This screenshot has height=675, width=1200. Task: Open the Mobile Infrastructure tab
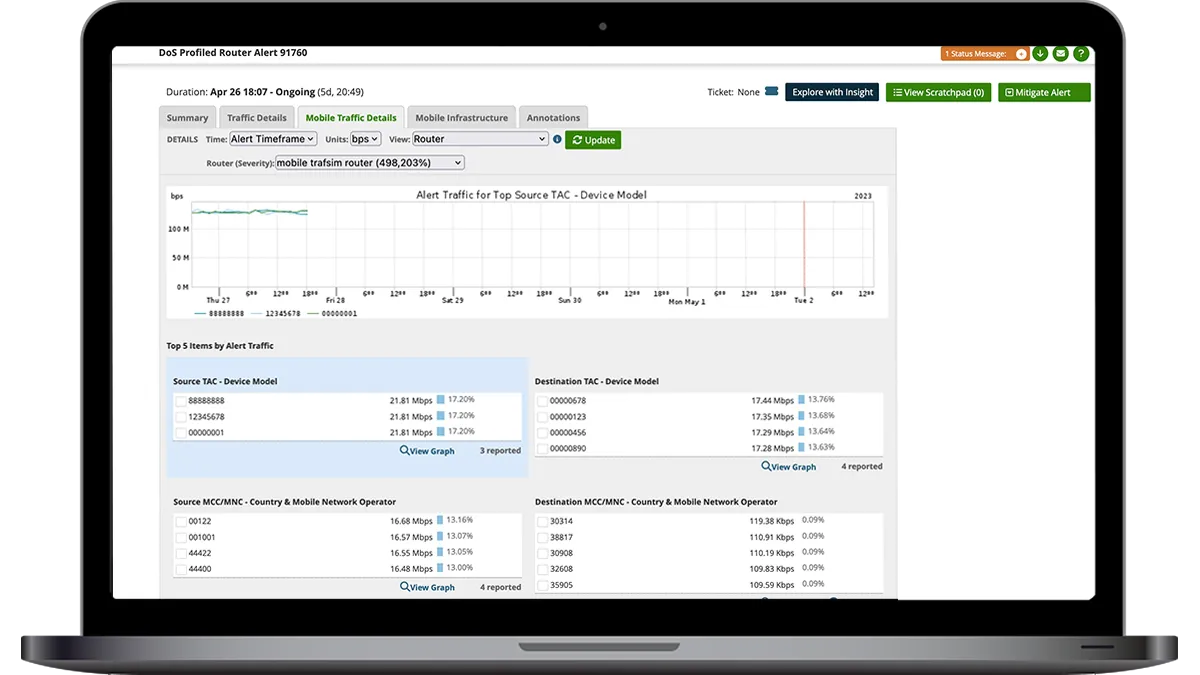pos(461,117)
